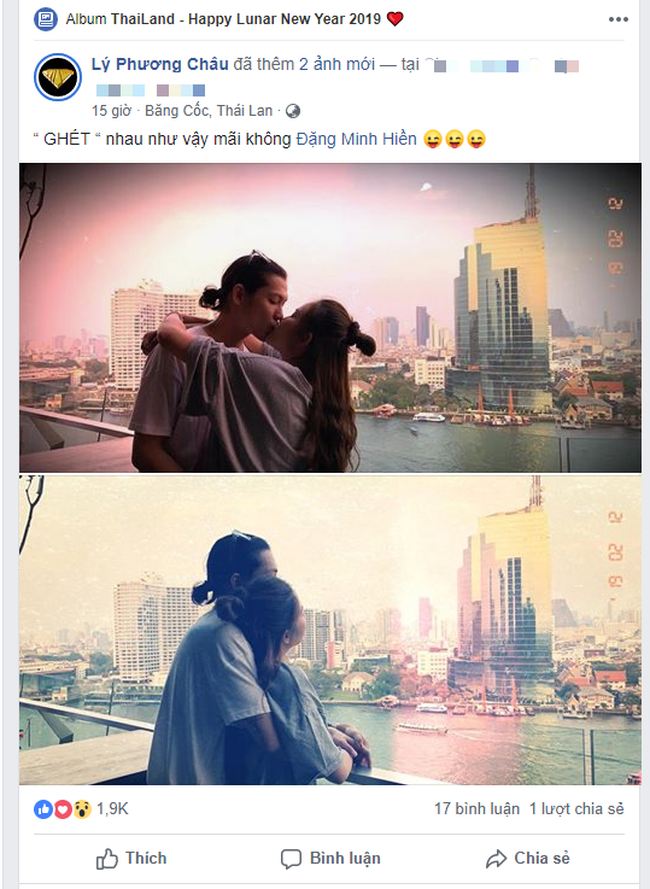Open Lý Phương Châu's profile picture
Image resolution: width=650 pixels, height=889 pixels.
[58, 77]
